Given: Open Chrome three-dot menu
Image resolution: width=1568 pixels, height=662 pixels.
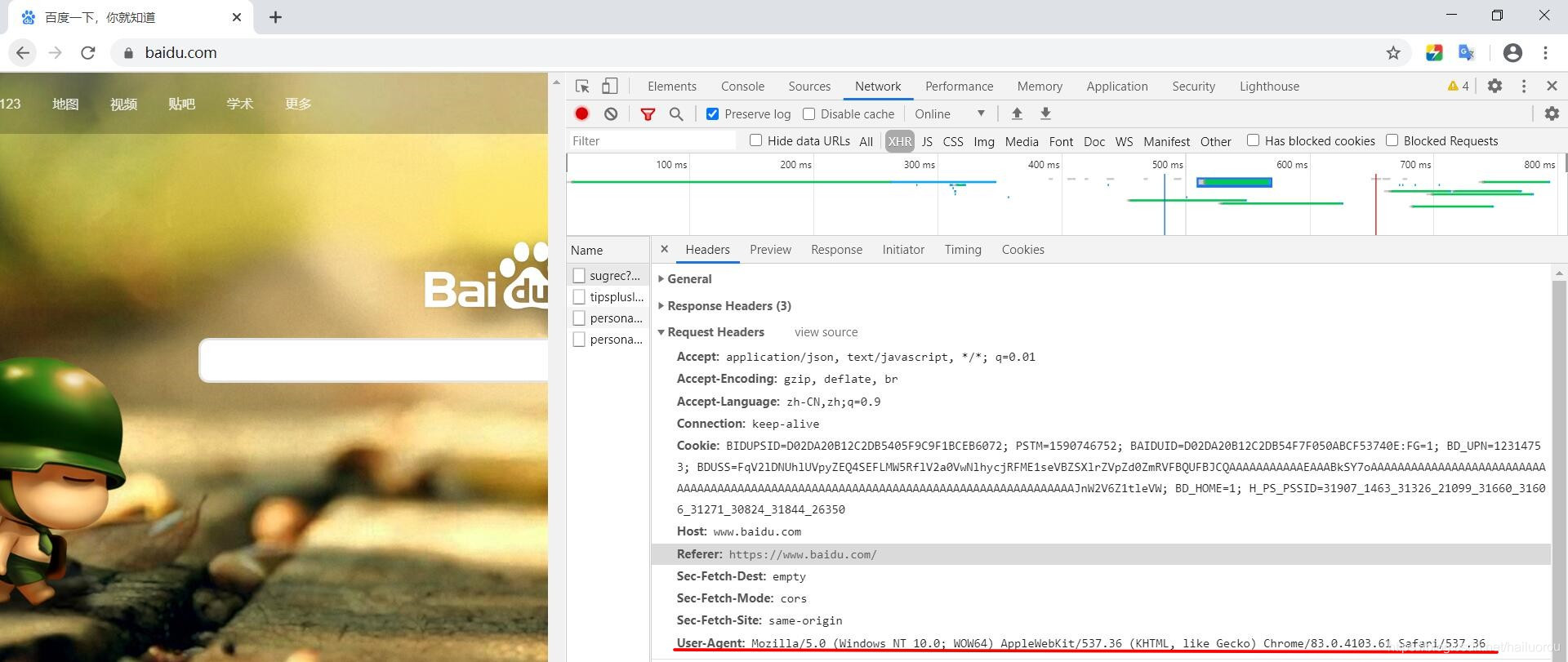Looking at the screenshot, I should pyautogui.click(x=1545, y=53).
